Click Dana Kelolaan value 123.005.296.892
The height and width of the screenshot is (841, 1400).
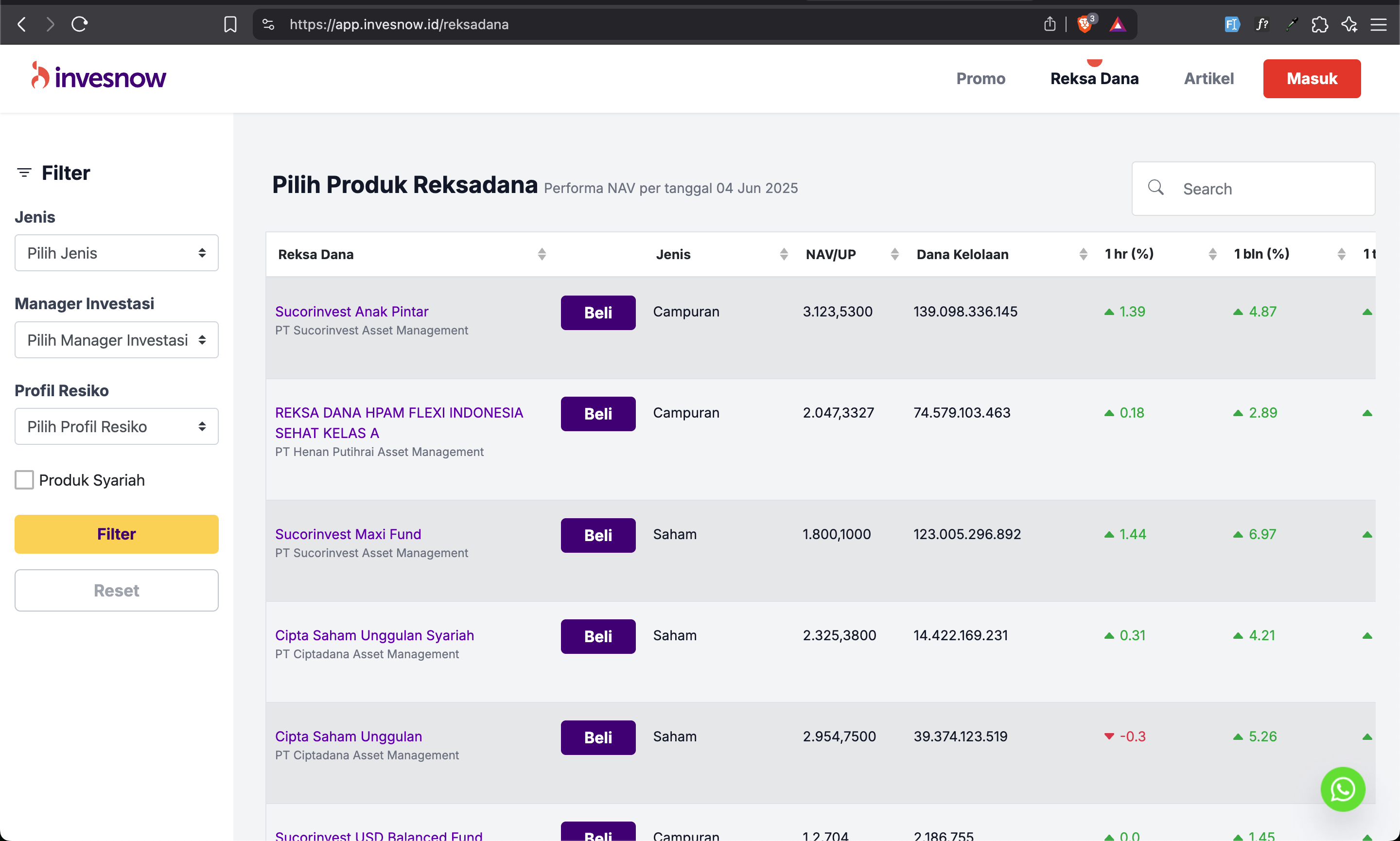(x=966, y=534)
